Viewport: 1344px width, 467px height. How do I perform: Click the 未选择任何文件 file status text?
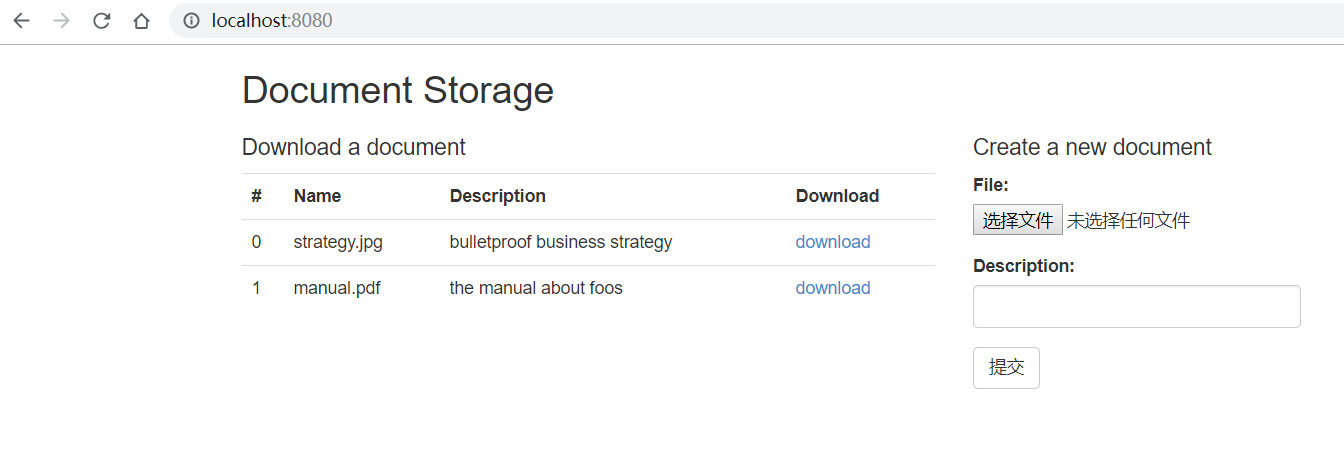[1128, 221]
